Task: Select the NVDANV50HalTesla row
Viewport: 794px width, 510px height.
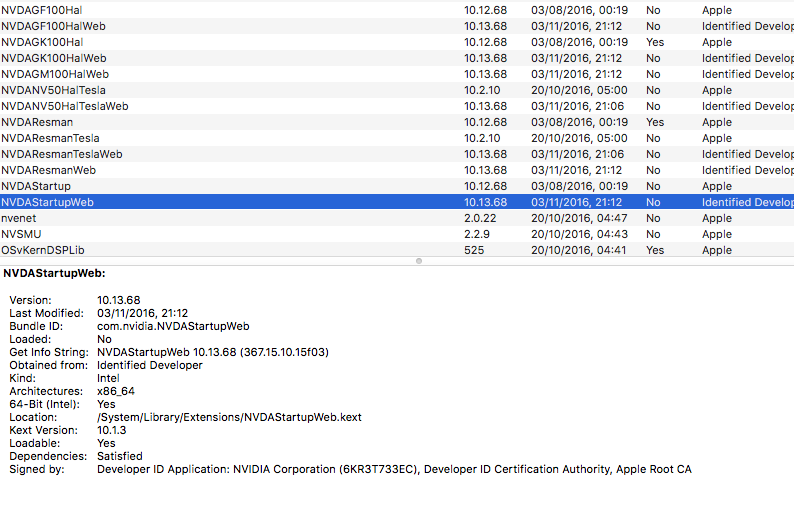Action: [397, 90]
